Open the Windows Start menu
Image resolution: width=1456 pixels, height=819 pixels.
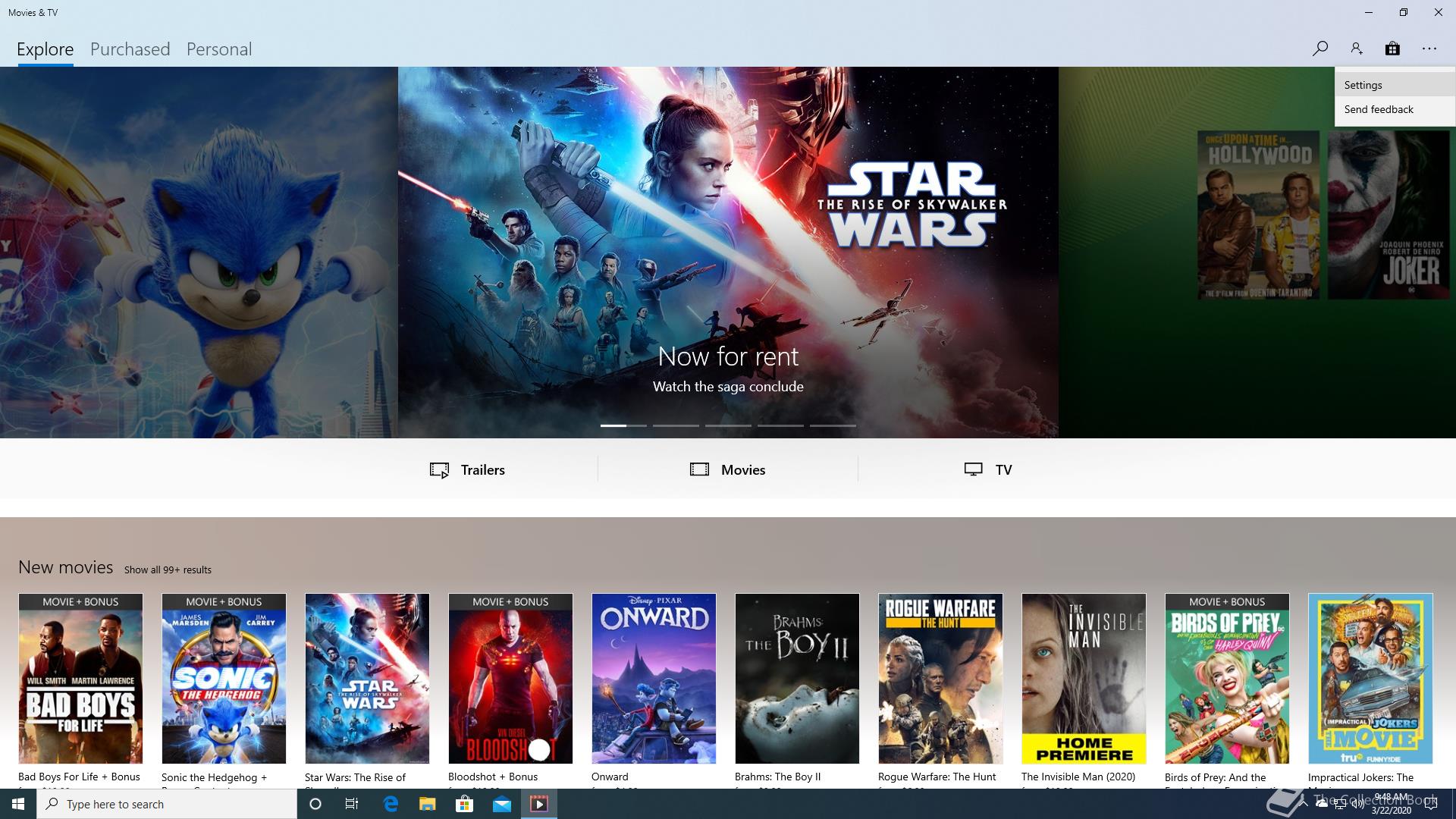18,804
